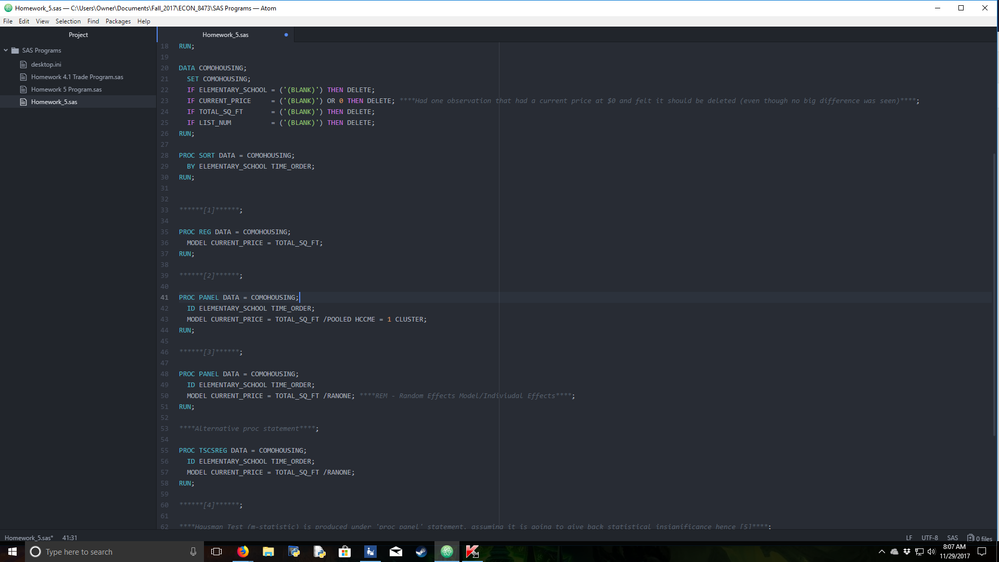Open Homework 4.1 Trade Program.sas file
This screenshot has width=999, height=562.
pos(76,77)
